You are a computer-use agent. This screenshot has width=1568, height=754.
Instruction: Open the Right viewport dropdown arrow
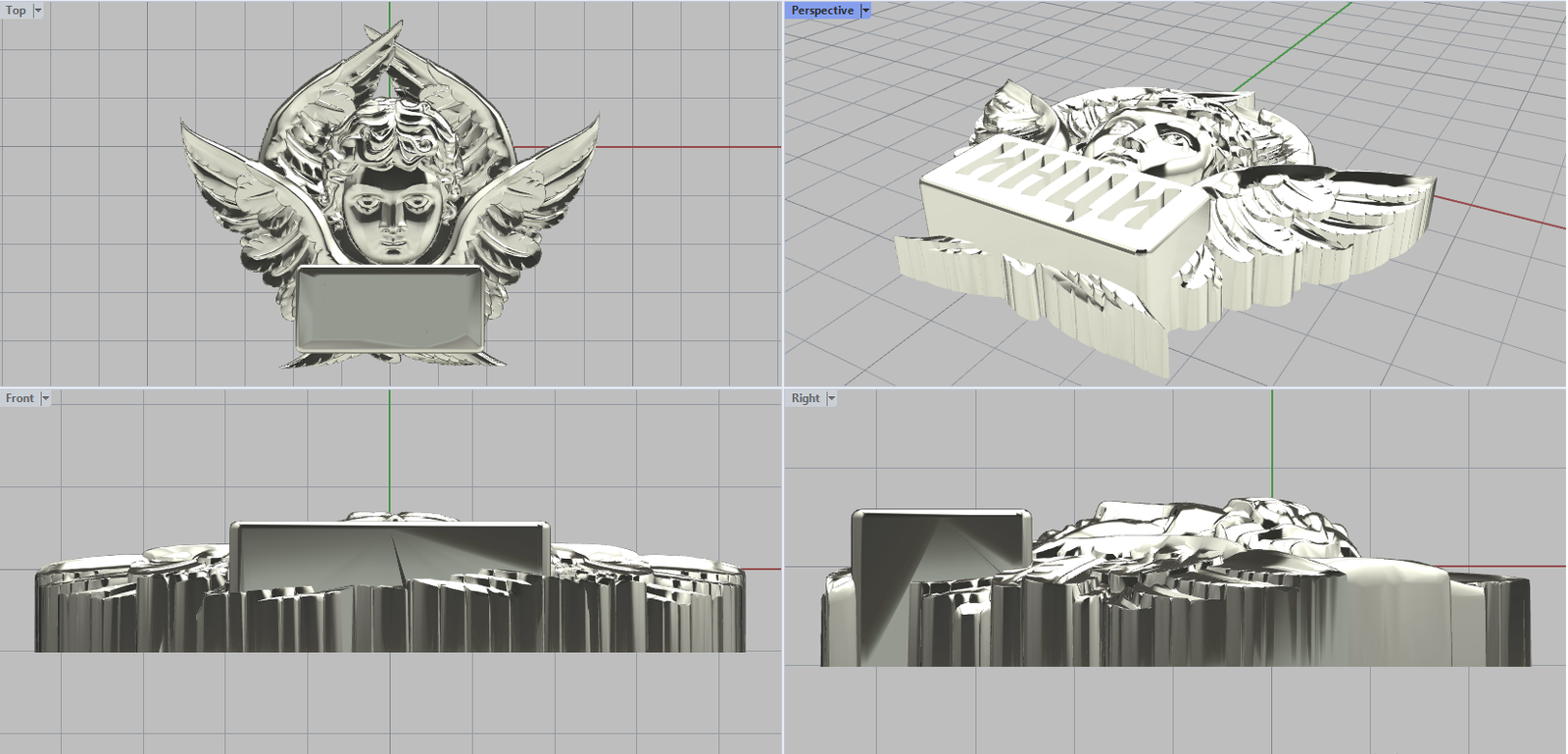point(831,398)
